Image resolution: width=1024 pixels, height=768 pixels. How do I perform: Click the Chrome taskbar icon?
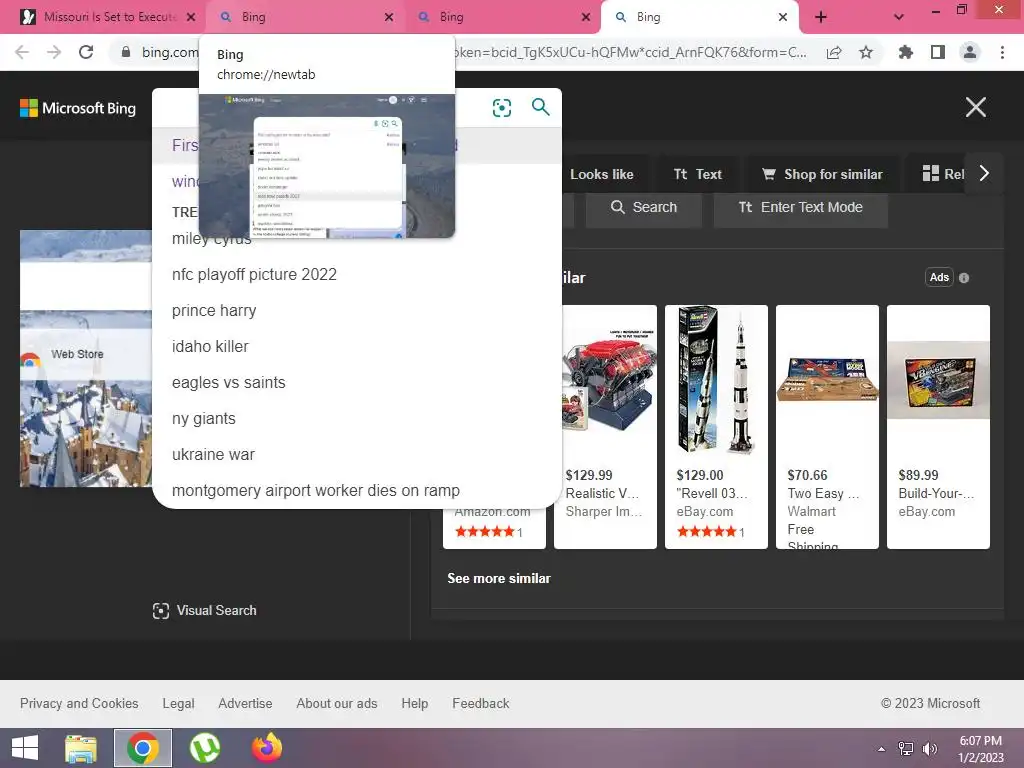pyautogui.click(x=143, y=748)
